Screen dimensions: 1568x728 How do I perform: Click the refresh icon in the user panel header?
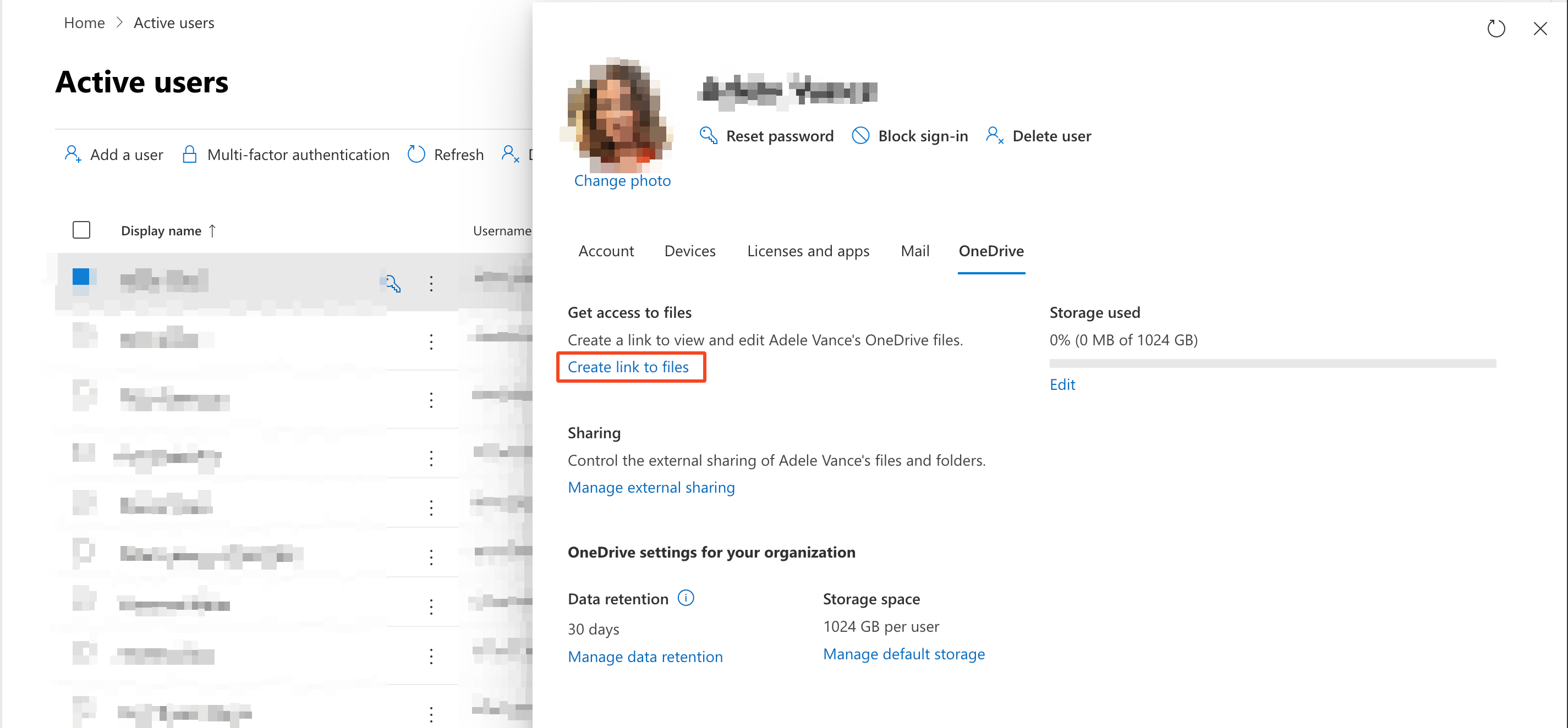[x=1495, y=29]
